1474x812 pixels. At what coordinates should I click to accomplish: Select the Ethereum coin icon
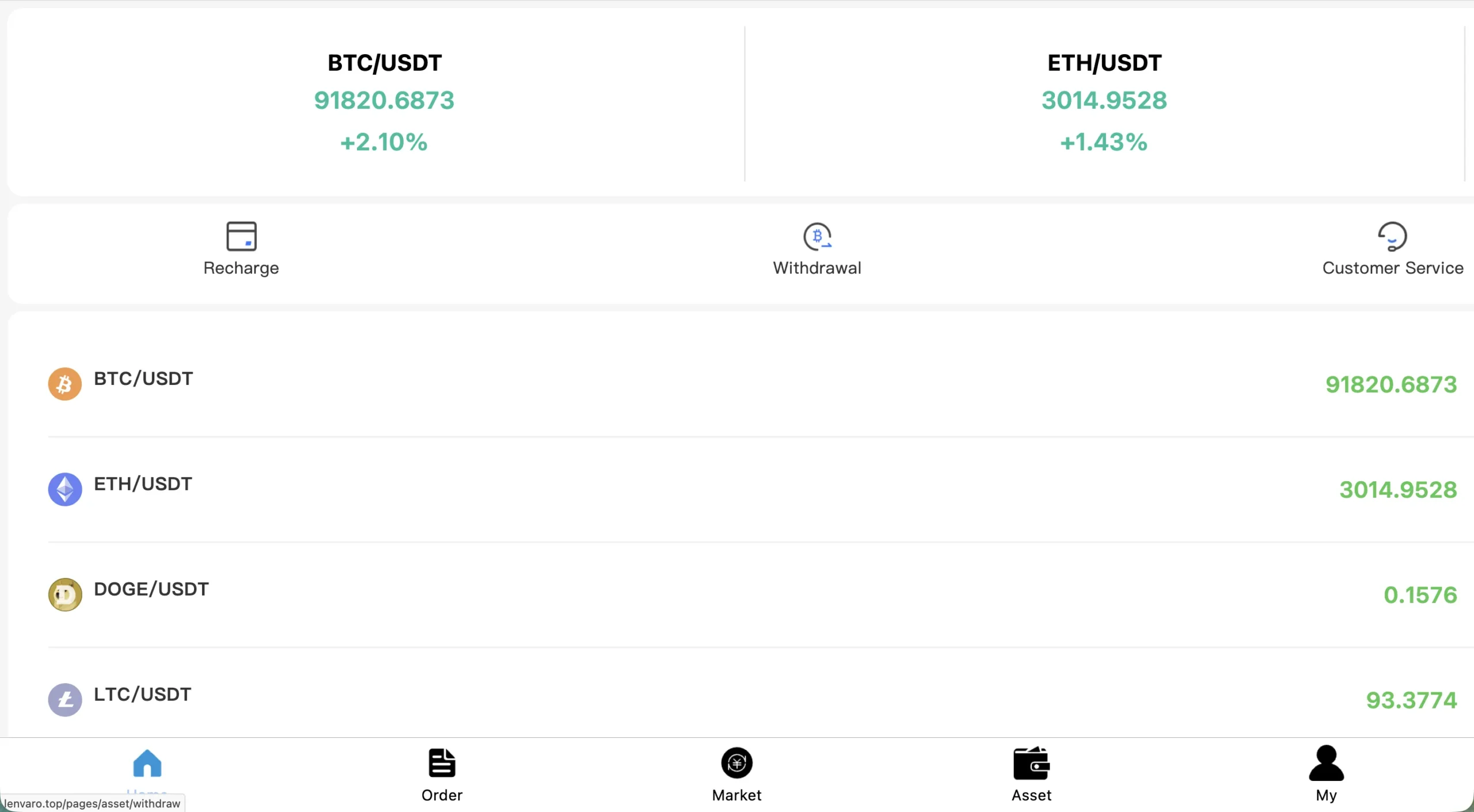pos(64,489)
